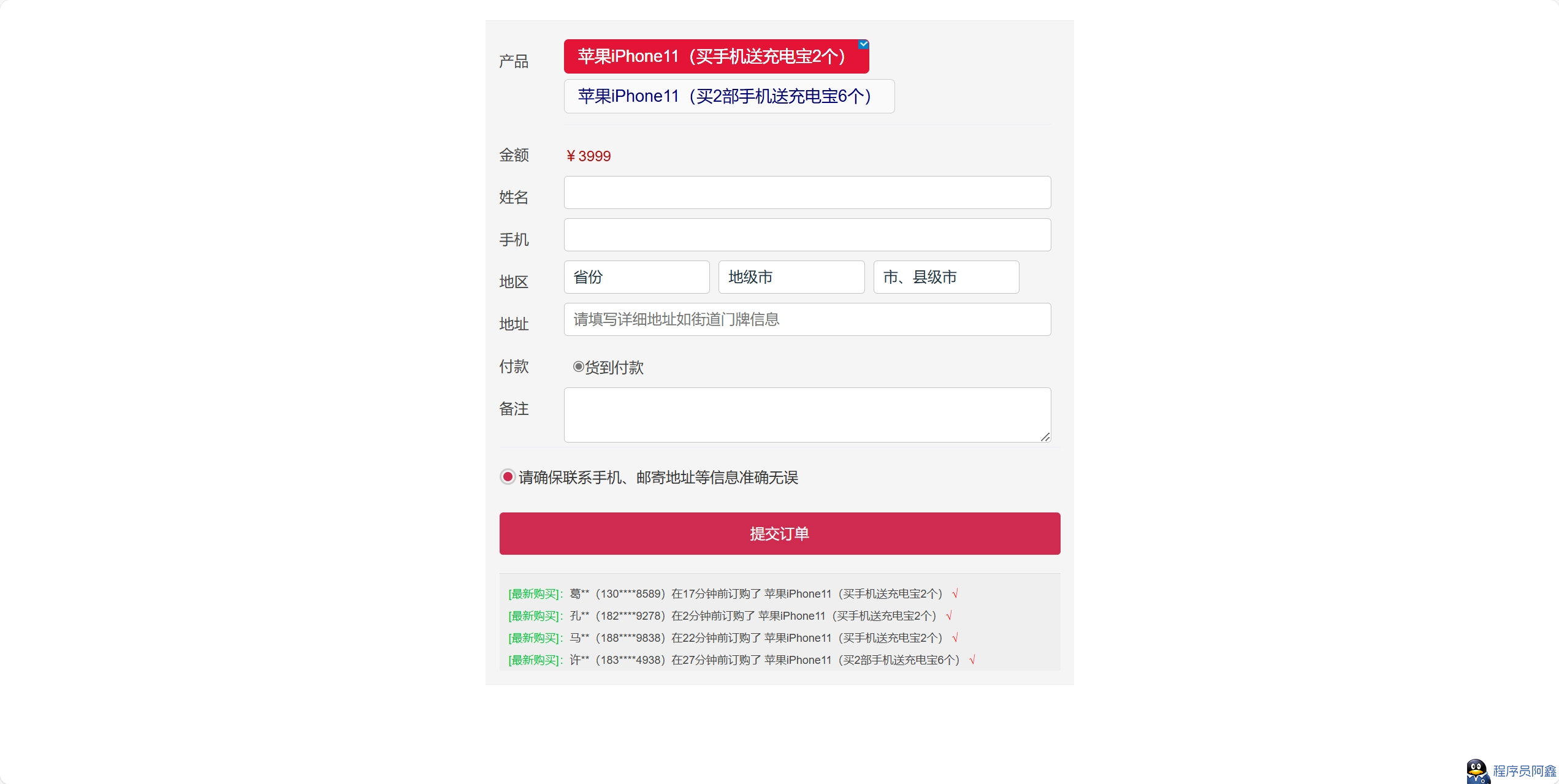This screenshot has height=784, width=1559.
Task: Open the 地级市 city dropdown
Action: tap(791, 277)
